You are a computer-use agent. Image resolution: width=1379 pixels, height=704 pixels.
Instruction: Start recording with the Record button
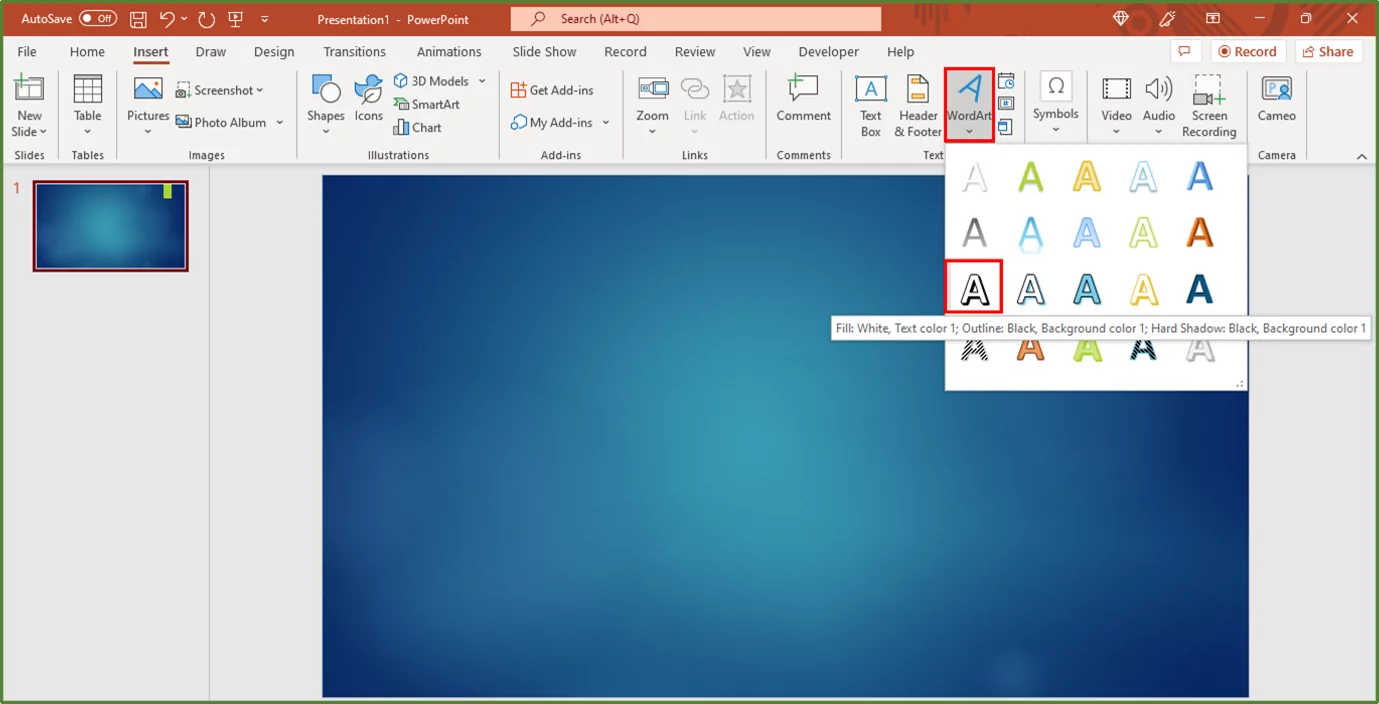tap(1248, 51)
